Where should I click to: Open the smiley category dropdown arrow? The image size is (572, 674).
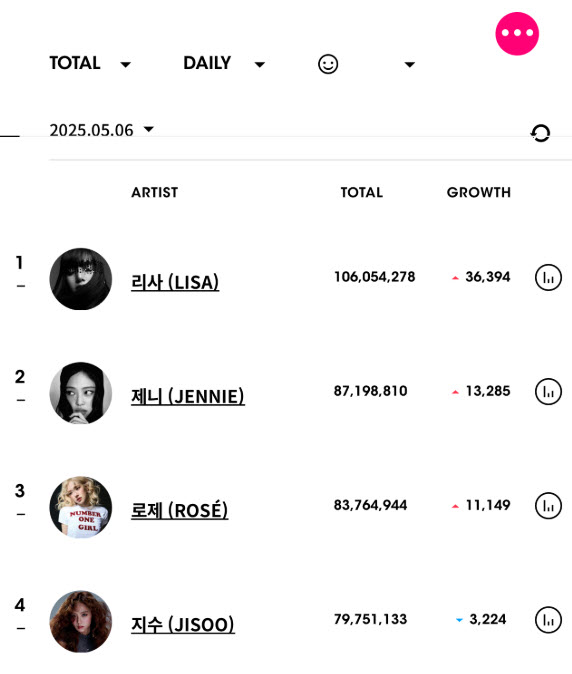click(410, 64)
